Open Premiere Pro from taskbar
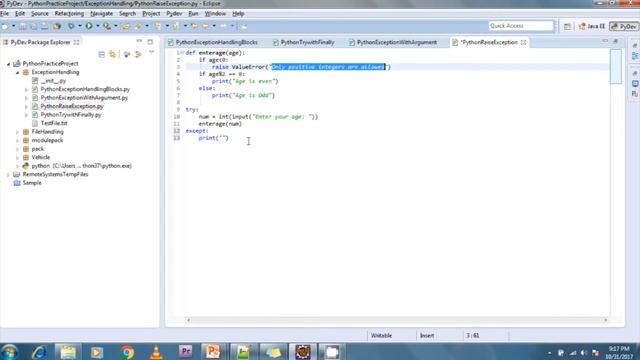The width and height of the screenshot is (640, 360). [x=185, y=351]
